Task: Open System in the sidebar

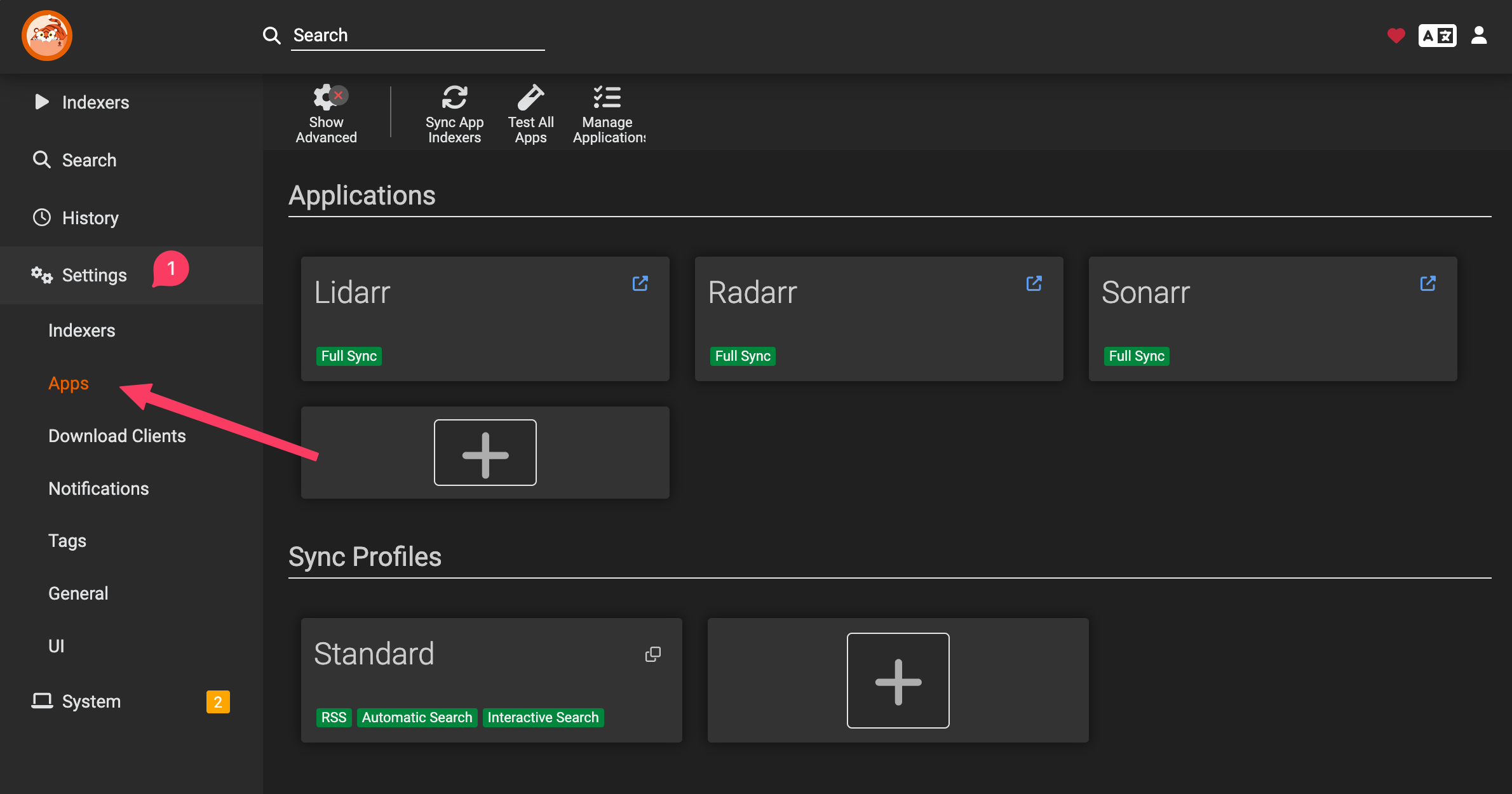Action: coord(132,701)
